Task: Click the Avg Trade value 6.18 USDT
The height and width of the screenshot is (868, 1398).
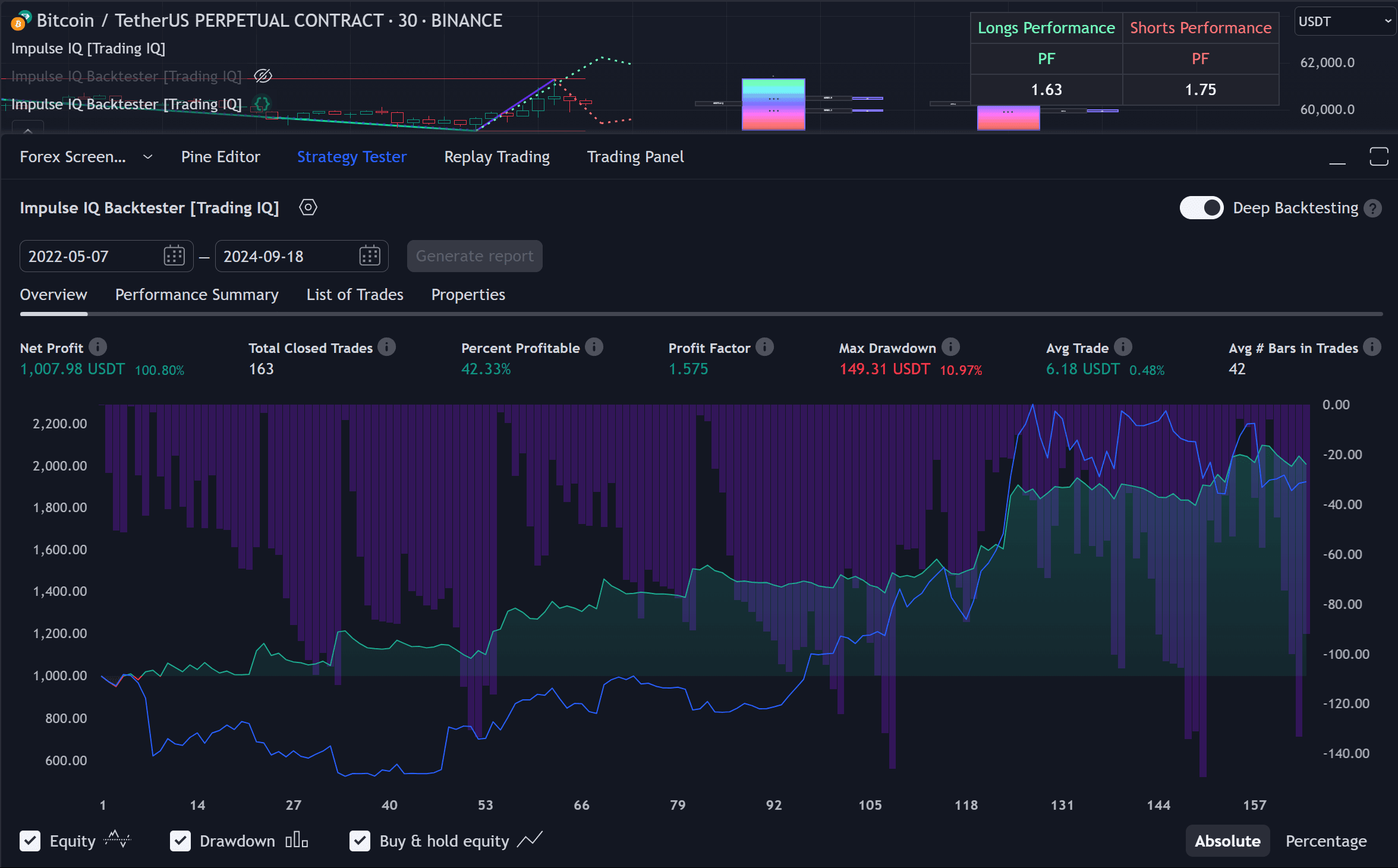Action: click(1082, 369)
